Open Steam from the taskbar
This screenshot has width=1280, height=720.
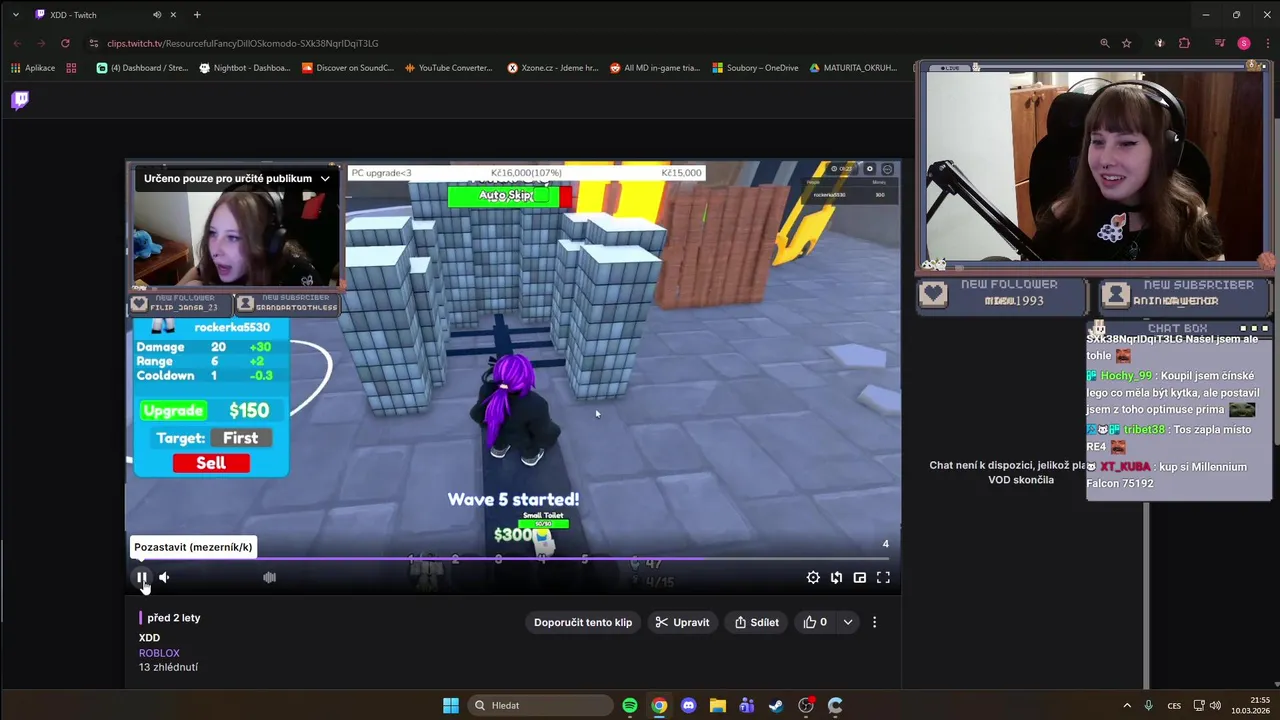click(x=776, y=705)
